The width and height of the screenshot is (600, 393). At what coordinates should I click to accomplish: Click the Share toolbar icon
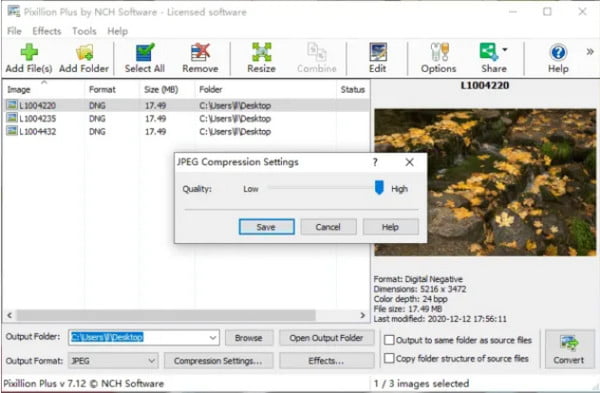(489, 52)
